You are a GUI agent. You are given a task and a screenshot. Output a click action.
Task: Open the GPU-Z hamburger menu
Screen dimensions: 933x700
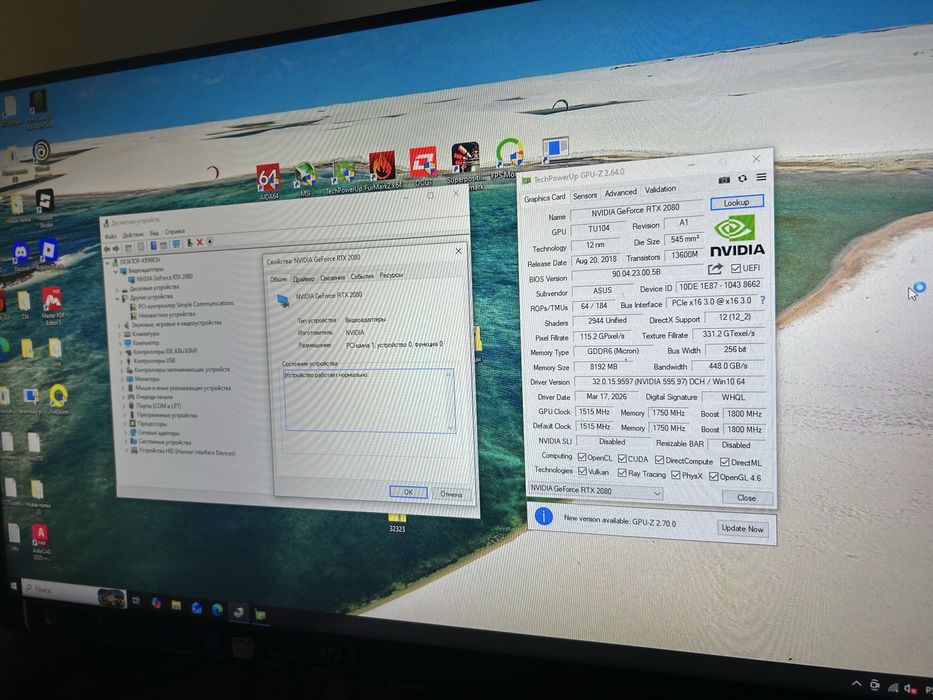[761, 177]
